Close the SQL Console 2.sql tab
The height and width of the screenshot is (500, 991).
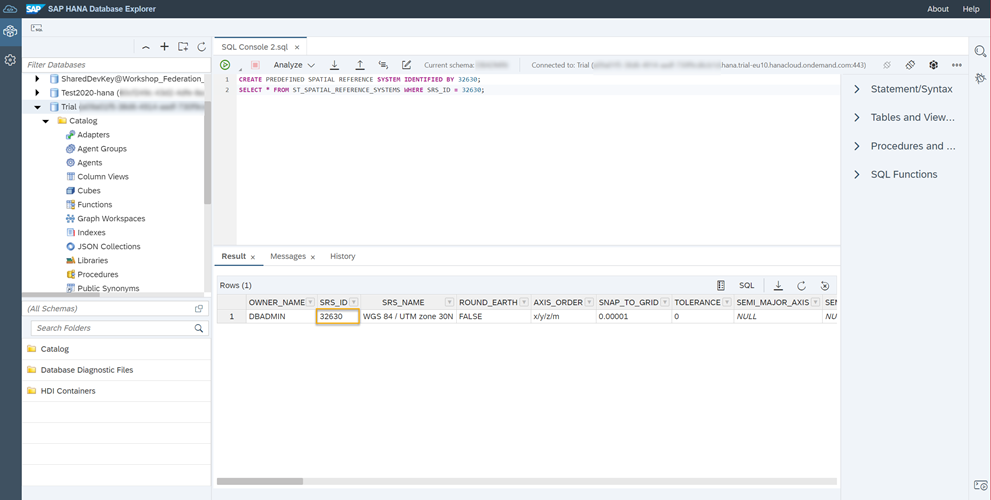297,47
